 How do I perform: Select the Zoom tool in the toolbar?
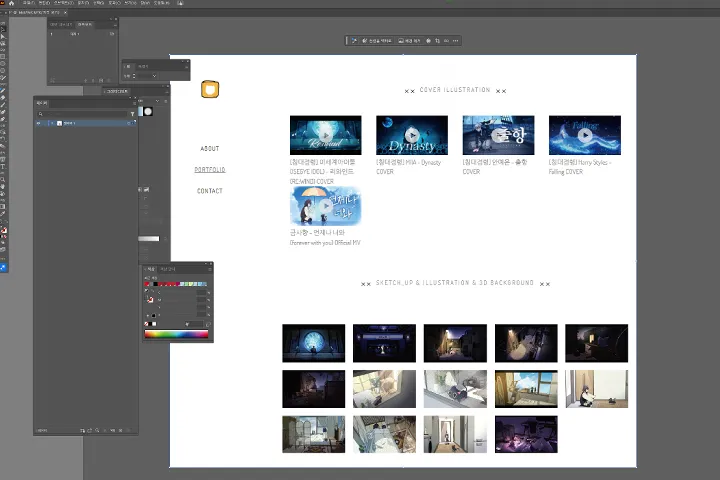(x=3, y=180)
